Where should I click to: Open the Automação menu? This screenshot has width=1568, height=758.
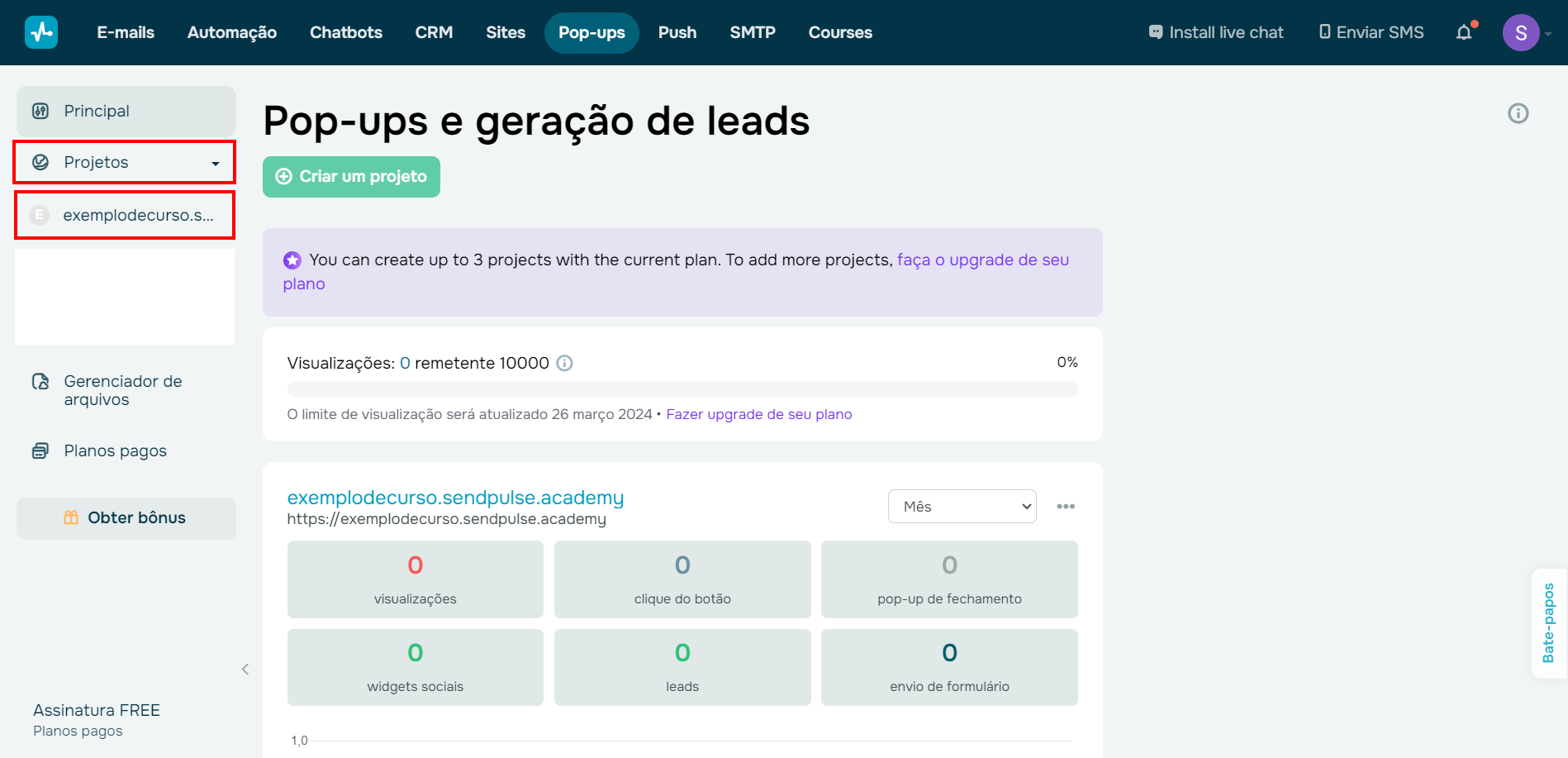click(232, 32)
